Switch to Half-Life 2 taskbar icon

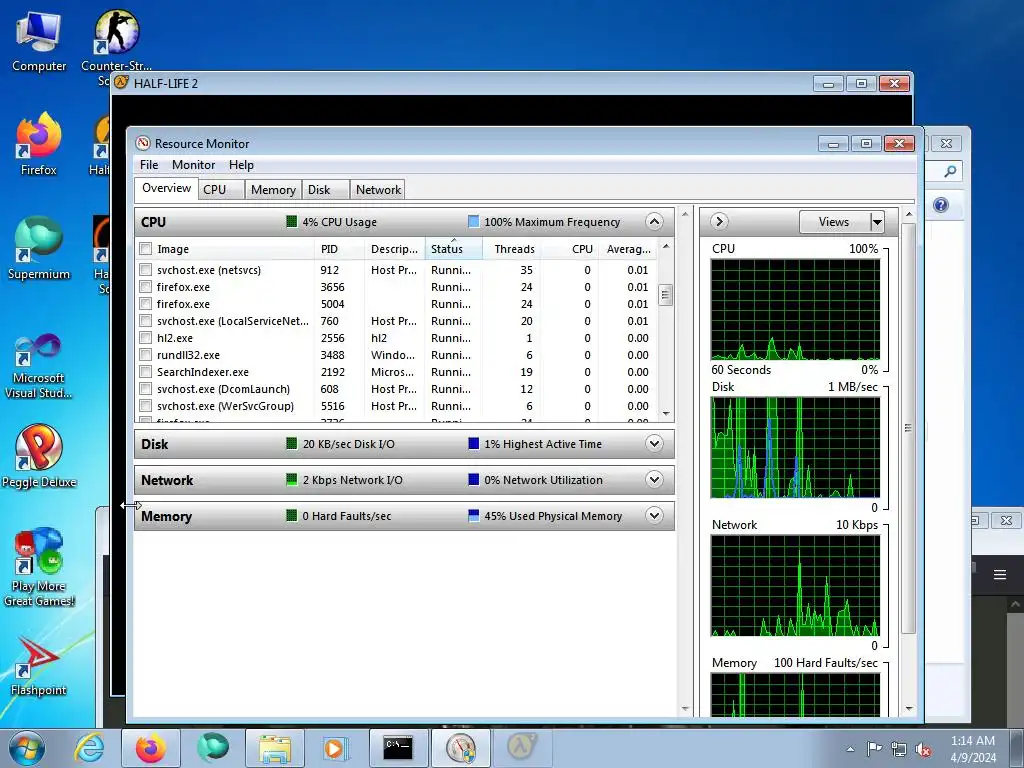tap(522, 748)
